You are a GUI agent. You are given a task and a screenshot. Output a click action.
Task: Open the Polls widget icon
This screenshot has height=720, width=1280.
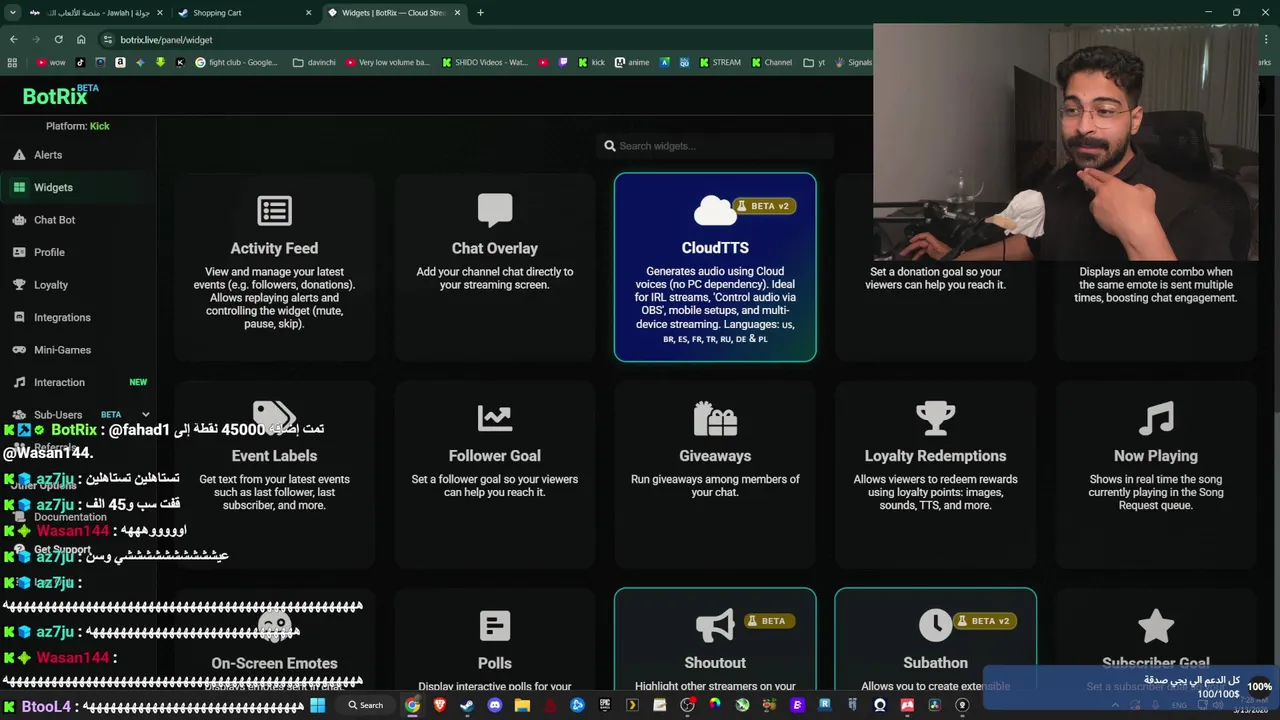click(x=495, y=626)
